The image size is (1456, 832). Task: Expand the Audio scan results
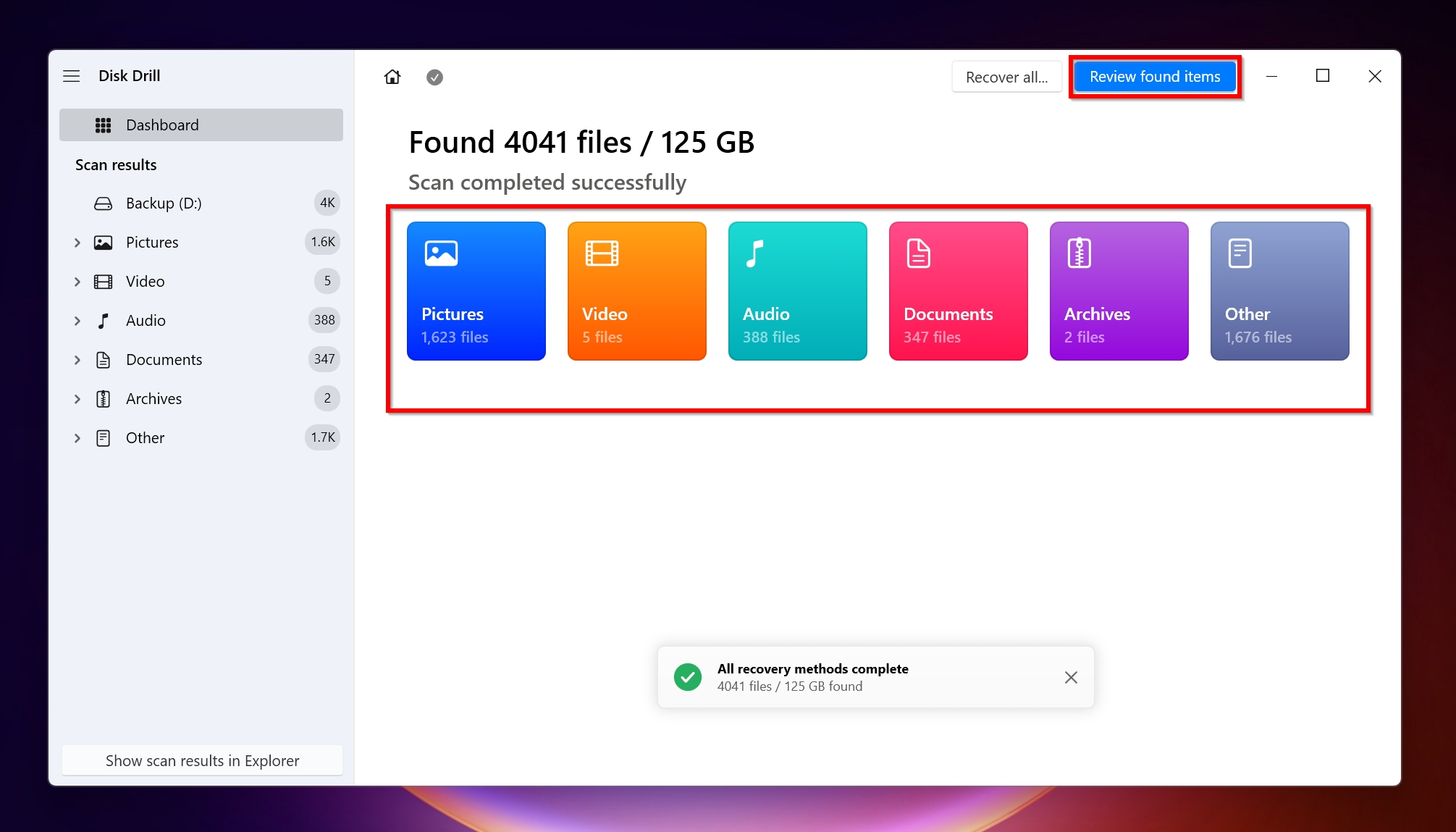coord(78,320)
